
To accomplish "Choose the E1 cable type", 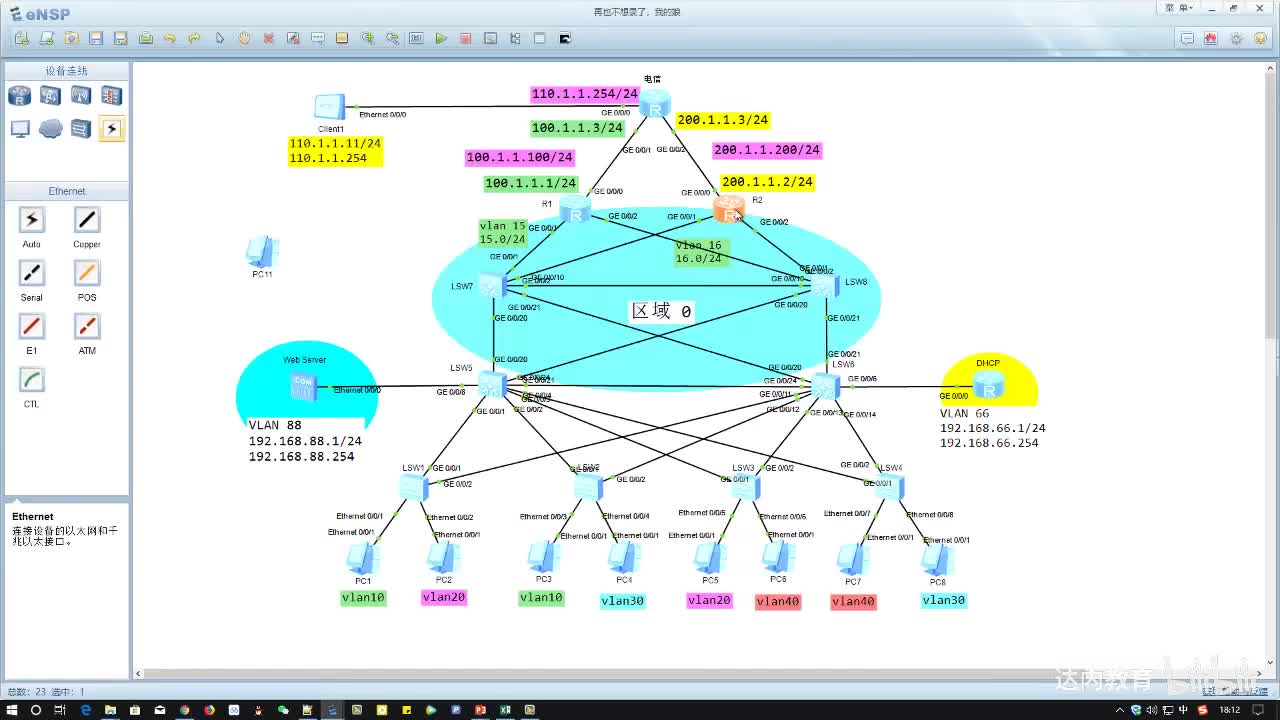I will coord(32,326).
